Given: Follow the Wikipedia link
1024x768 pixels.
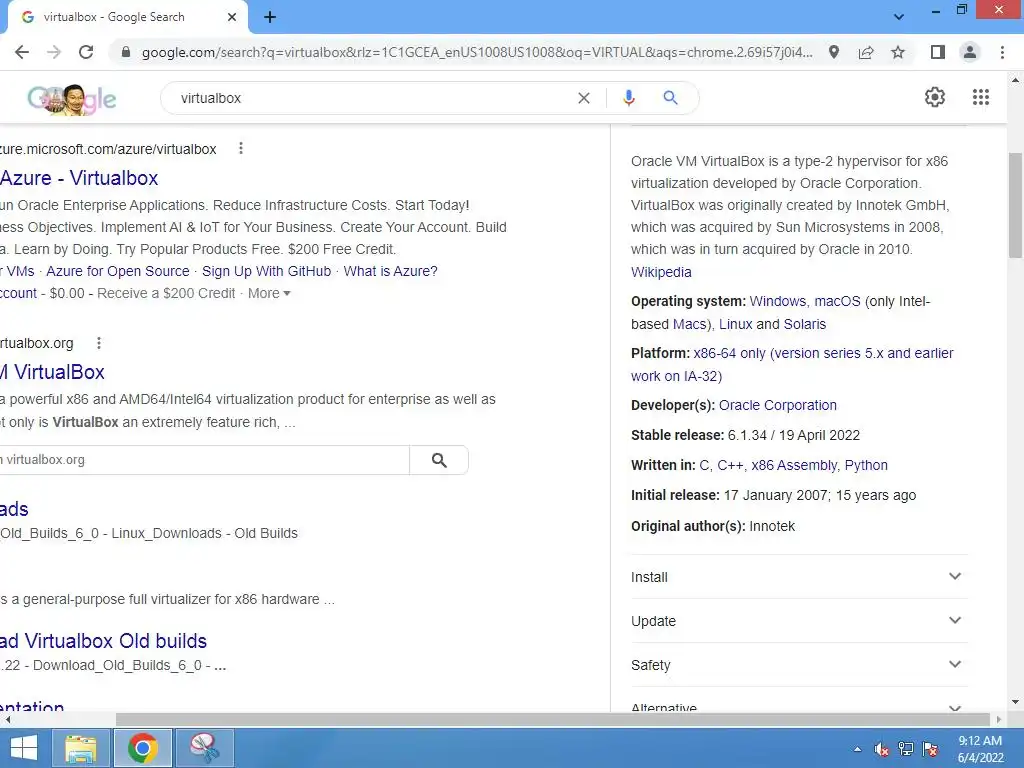Looking at the screenshot, I should (661, 272).
